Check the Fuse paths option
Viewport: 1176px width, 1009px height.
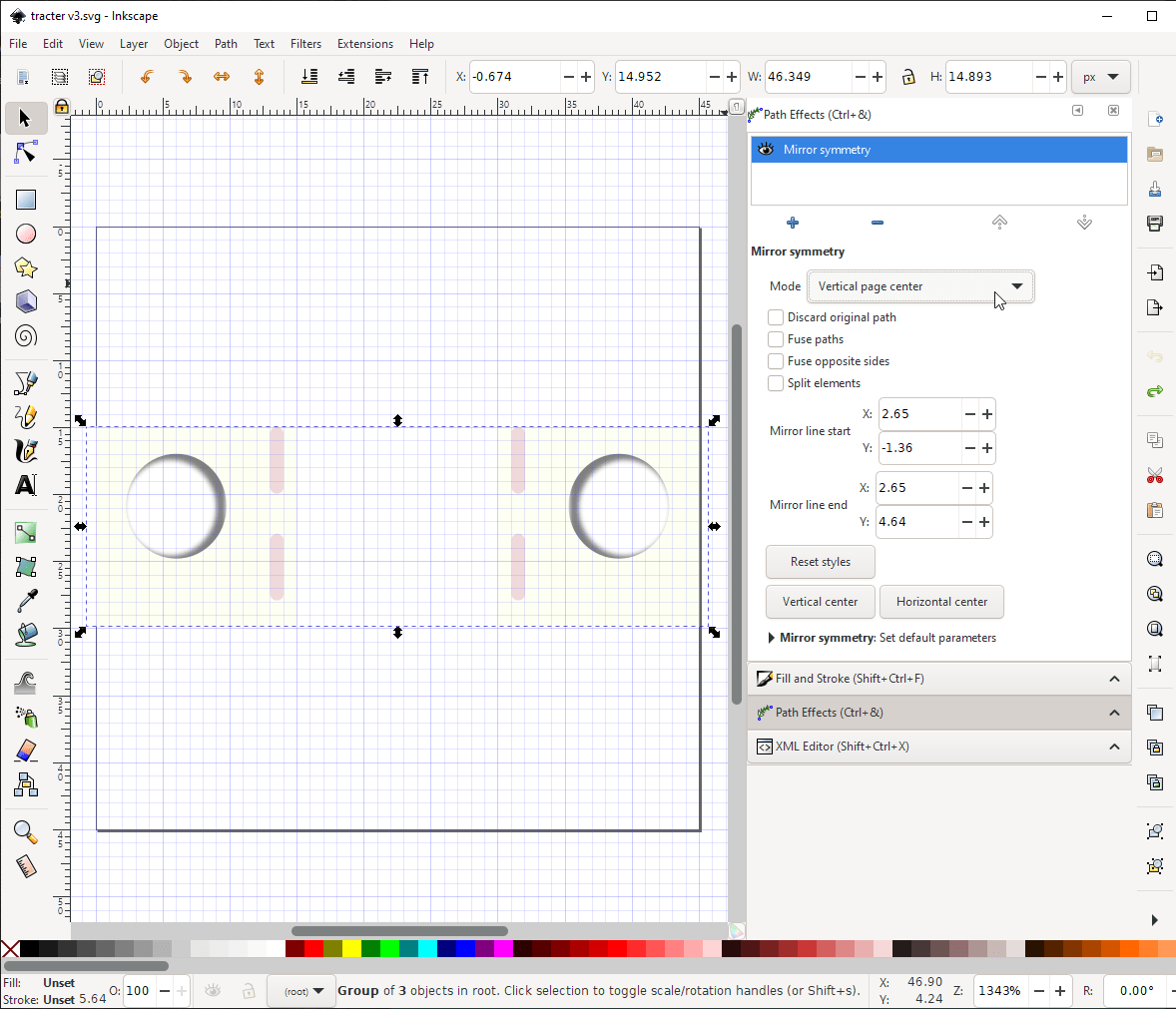(x=776, y=339)
